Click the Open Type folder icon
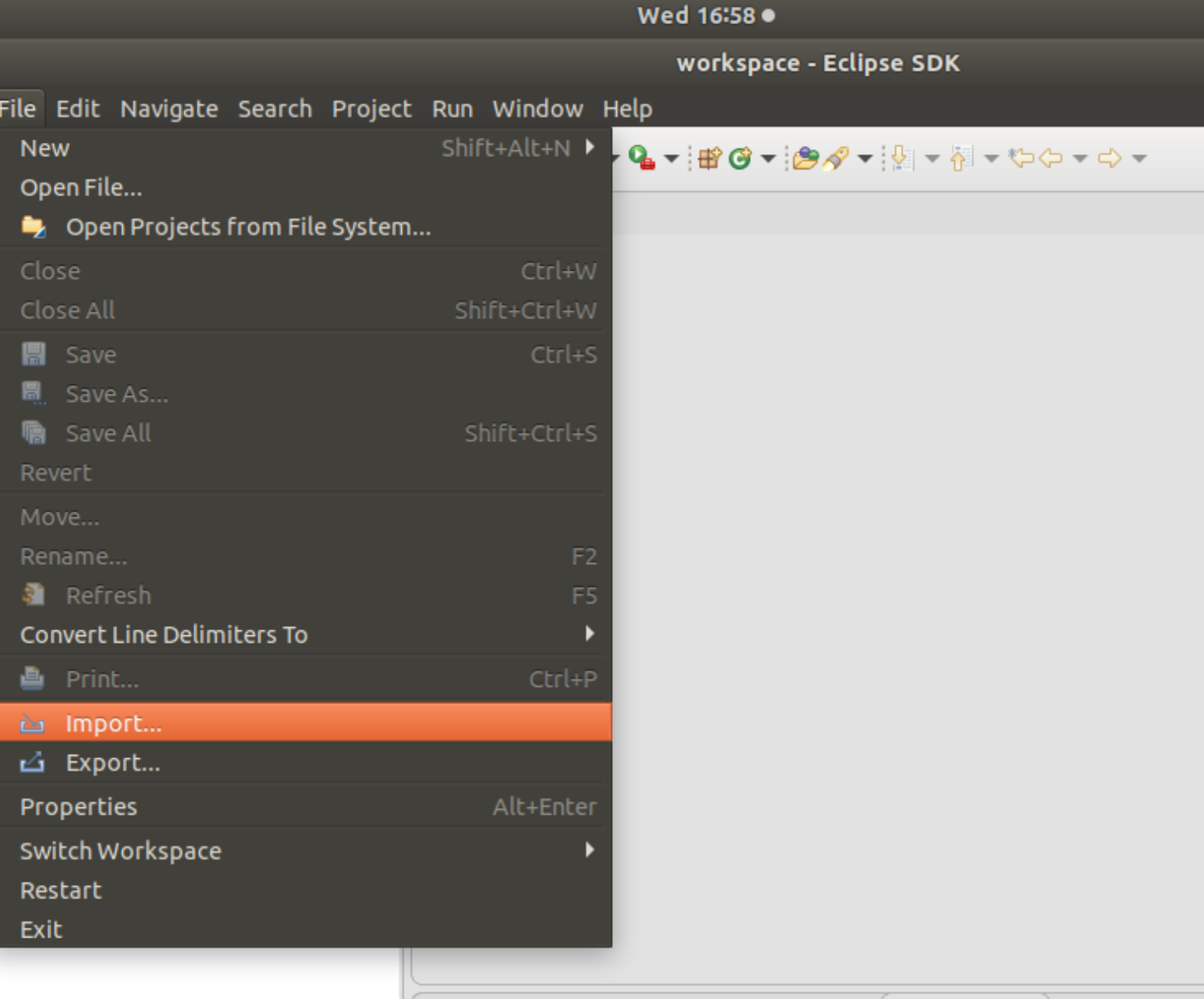 click(805, 158)
